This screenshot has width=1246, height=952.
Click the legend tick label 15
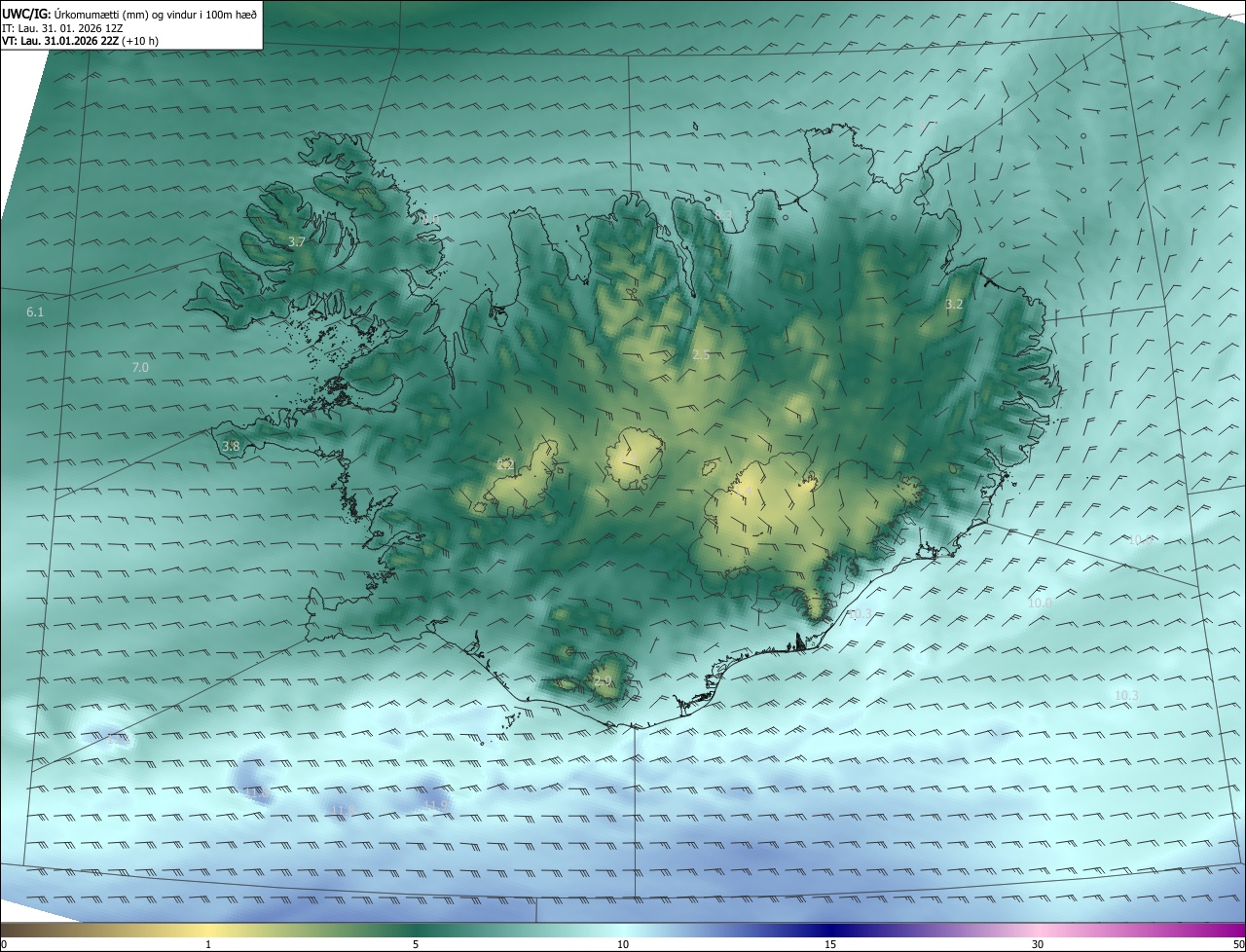click(x=830, y=944)
